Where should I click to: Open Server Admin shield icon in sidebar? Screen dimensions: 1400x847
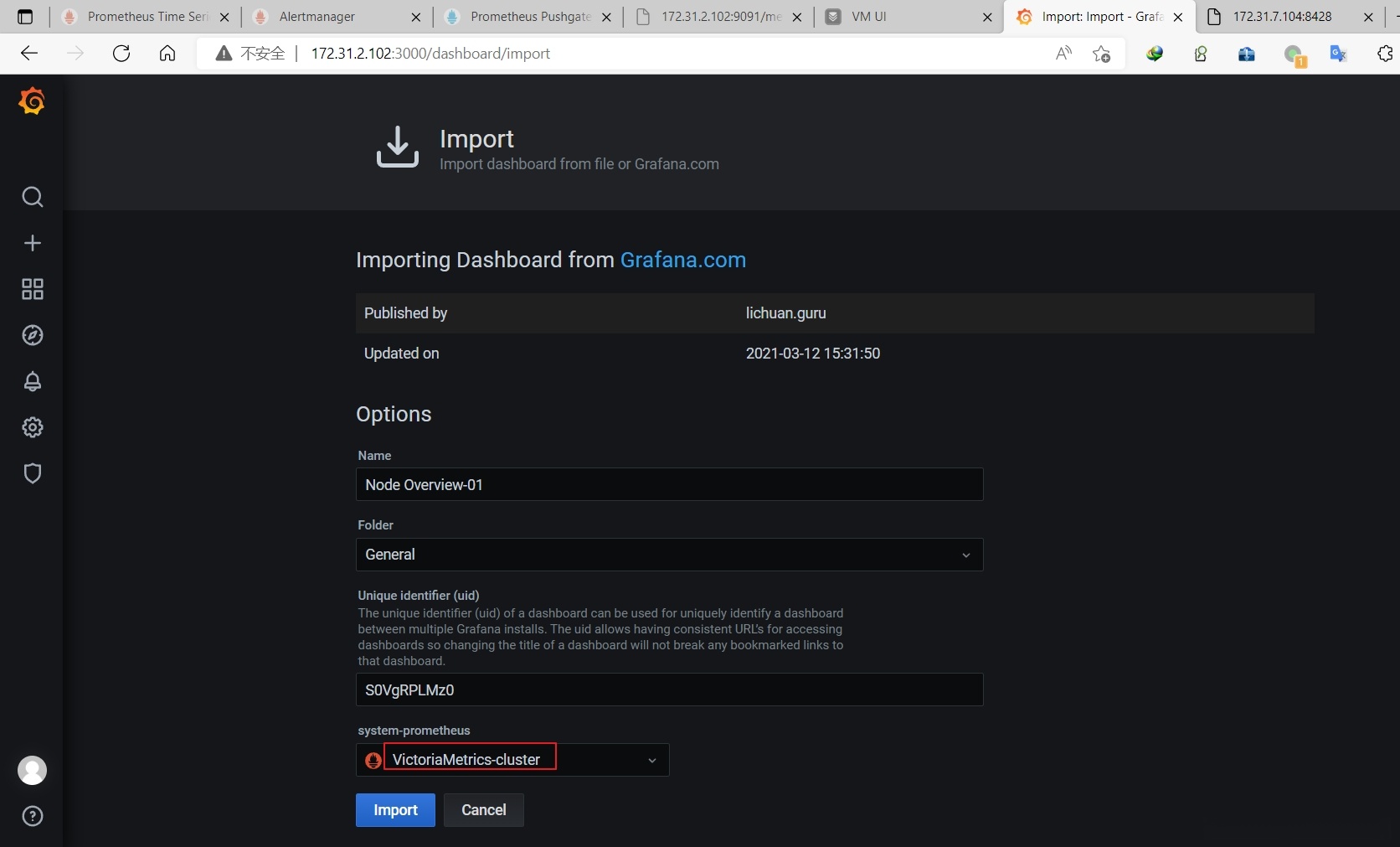(33, 473)
